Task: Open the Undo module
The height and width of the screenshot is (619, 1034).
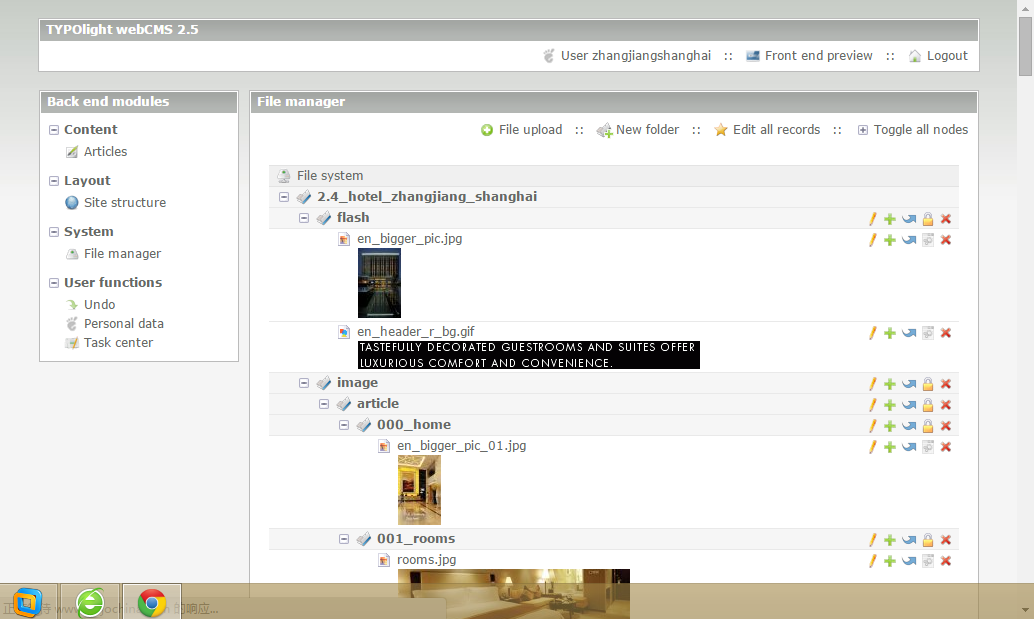Action: point(100,305)
